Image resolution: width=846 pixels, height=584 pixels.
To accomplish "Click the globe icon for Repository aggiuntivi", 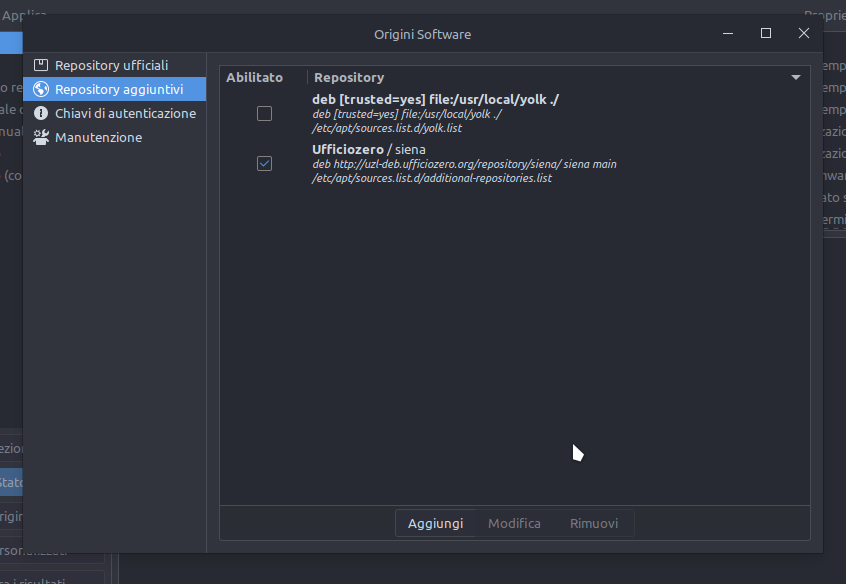I will [x=41, y=89].
